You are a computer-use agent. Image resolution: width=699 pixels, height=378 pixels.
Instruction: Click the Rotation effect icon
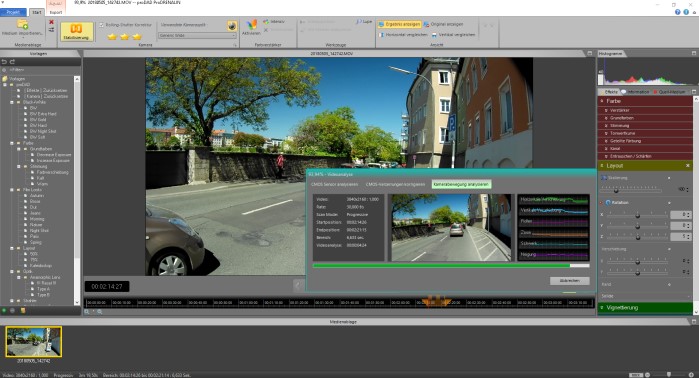(x=608, y=202)
